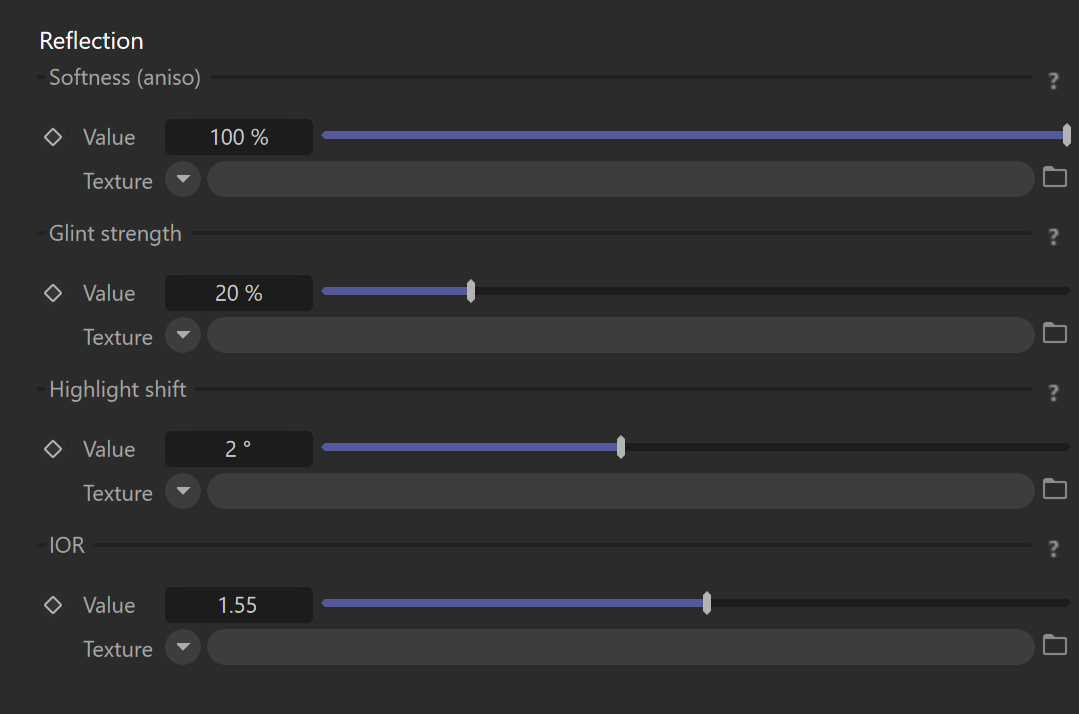Open IOR texture dropdown arrow

[183, 647]
